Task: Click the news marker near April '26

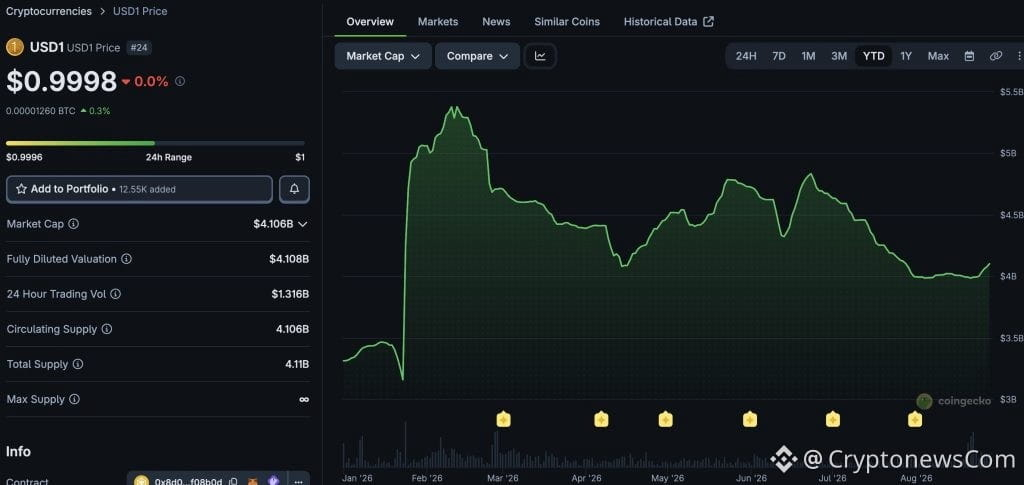Action: (x=601, y=419)
